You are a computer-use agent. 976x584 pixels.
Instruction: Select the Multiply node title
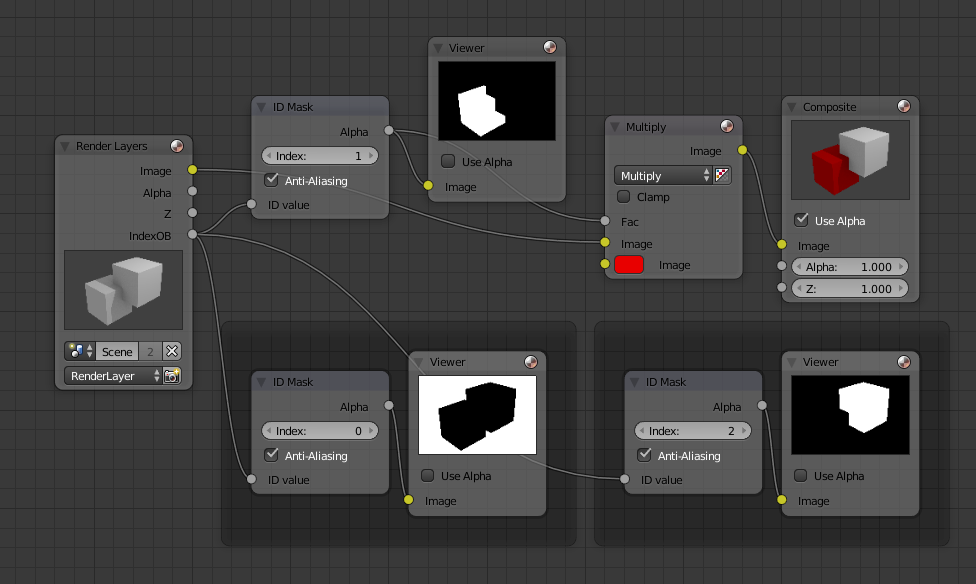pyautogui.click(x=645, y=127)
